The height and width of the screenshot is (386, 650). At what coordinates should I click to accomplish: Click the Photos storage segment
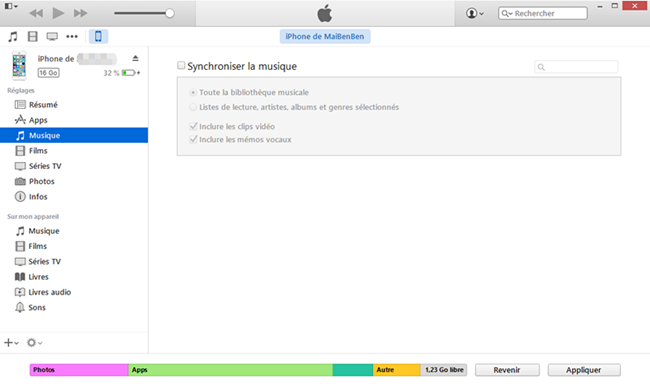point(79,370)
